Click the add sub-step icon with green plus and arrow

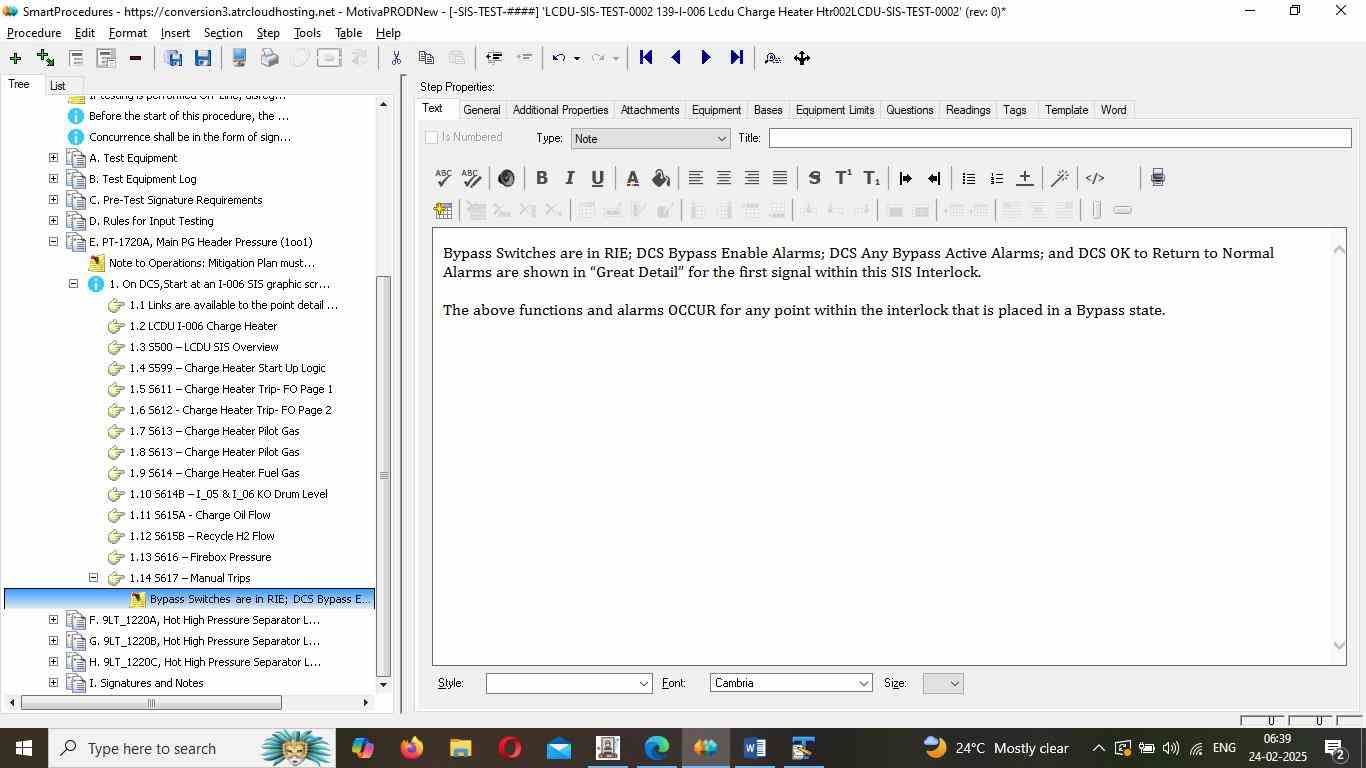click(45, 58)
